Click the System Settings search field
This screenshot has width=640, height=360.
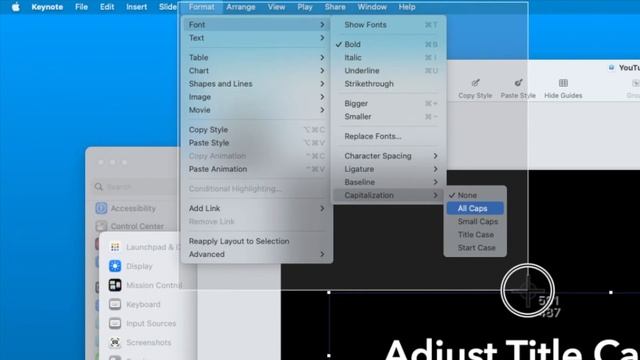pos(135,187)
